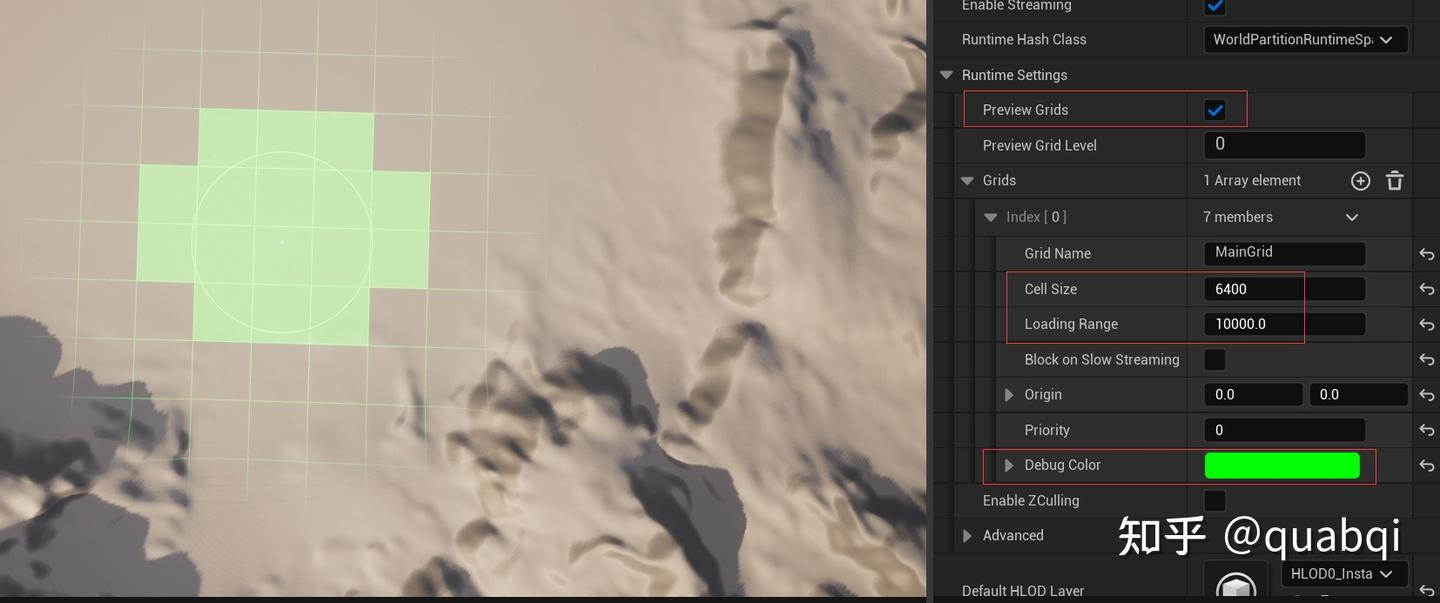Disable the Enable Streaming checkbox
The image size is (1440, 603).
(x=1214, y=6)
